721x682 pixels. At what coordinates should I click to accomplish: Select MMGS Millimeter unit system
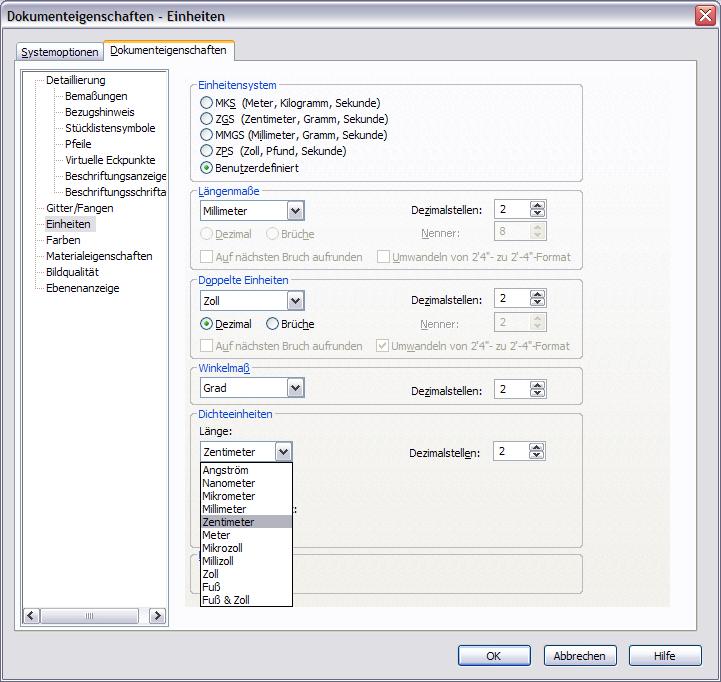pos(207,135)
